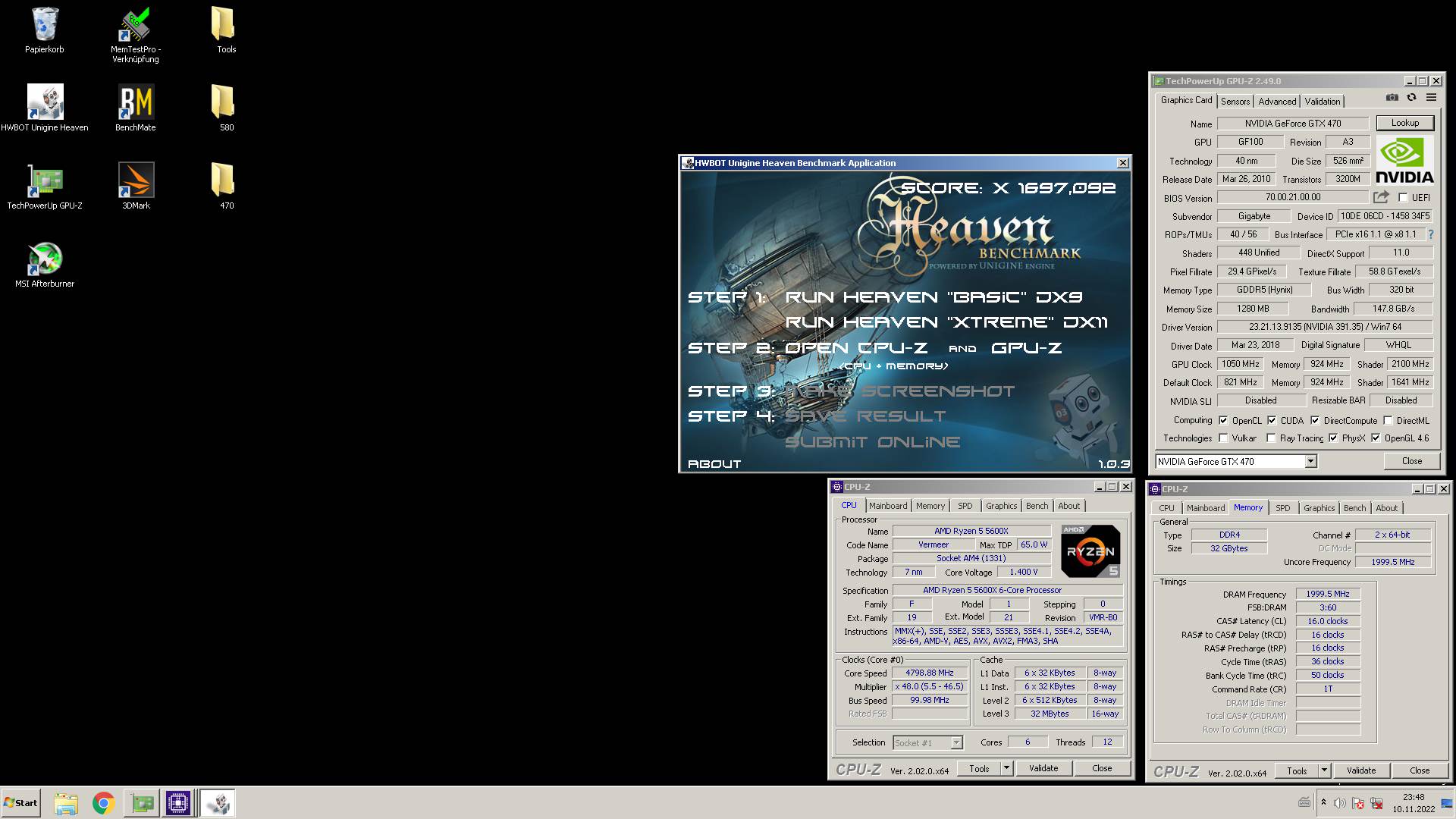Click Validate in left CPU-Z window
Image resolution: width=1456 pixels, height=819 pixels.
(x=1043, y=769)
